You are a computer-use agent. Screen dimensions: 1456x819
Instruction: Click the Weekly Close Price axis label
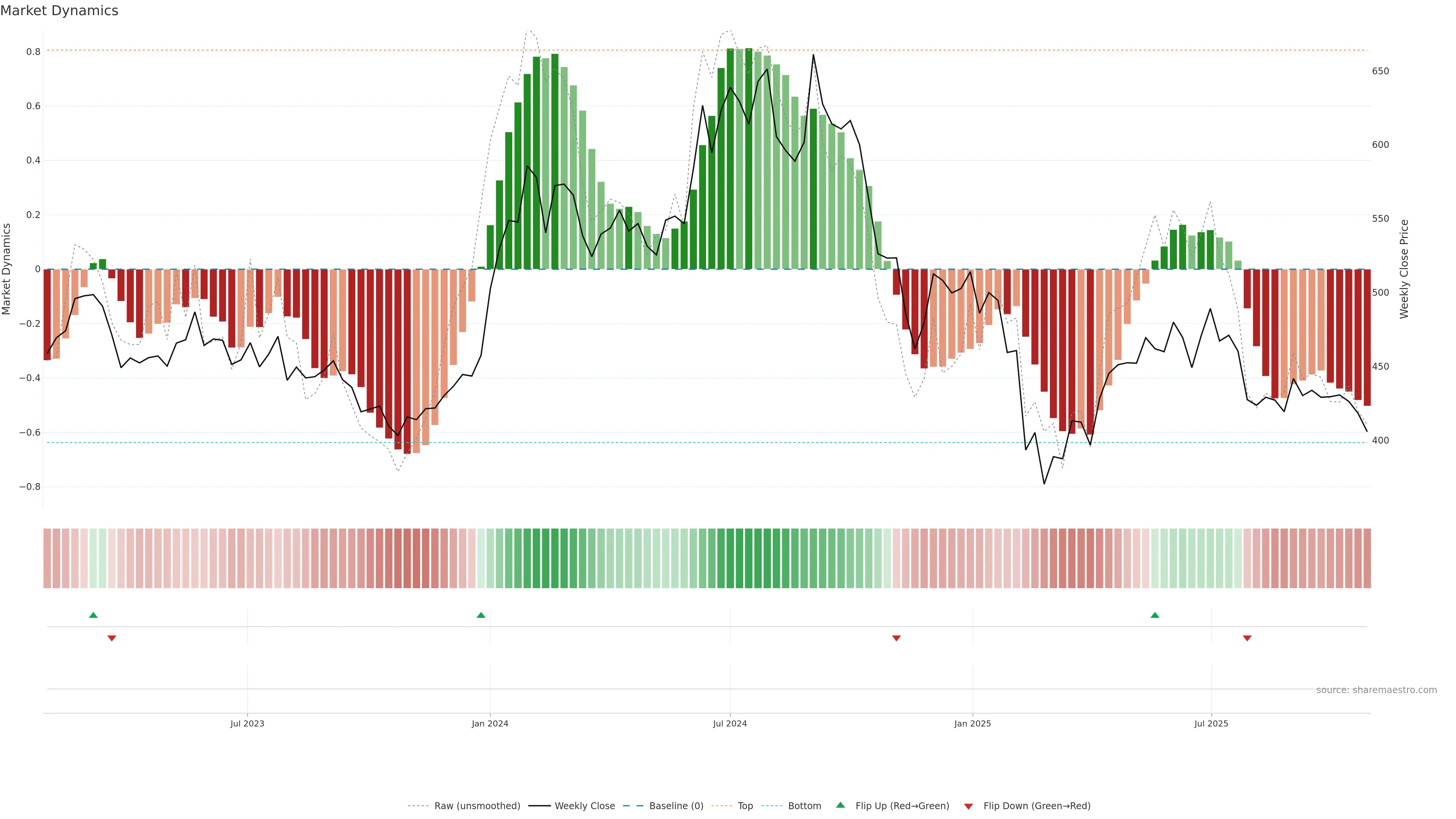(1404, 269)
